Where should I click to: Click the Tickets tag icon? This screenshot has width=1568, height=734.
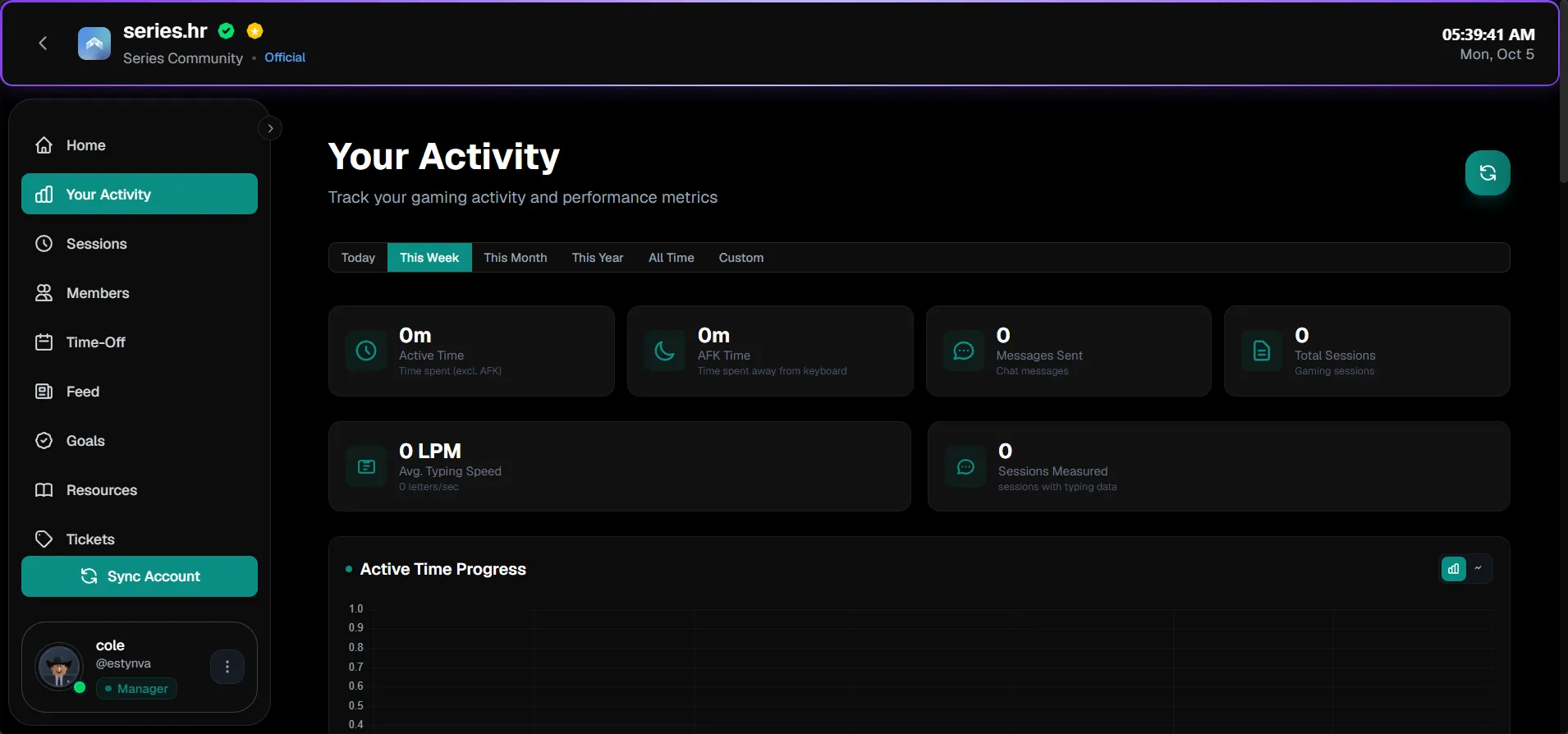click(x=44, y=539)
